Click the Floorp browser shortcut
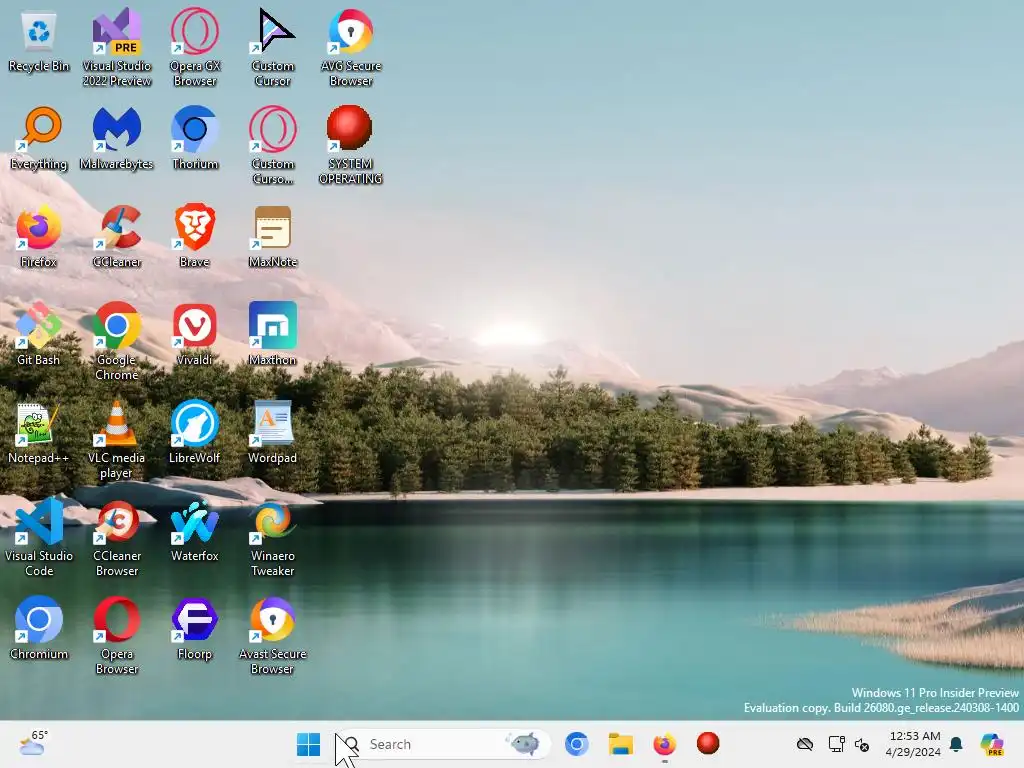This screenshot has height=768, width=1024. point(195,628)
